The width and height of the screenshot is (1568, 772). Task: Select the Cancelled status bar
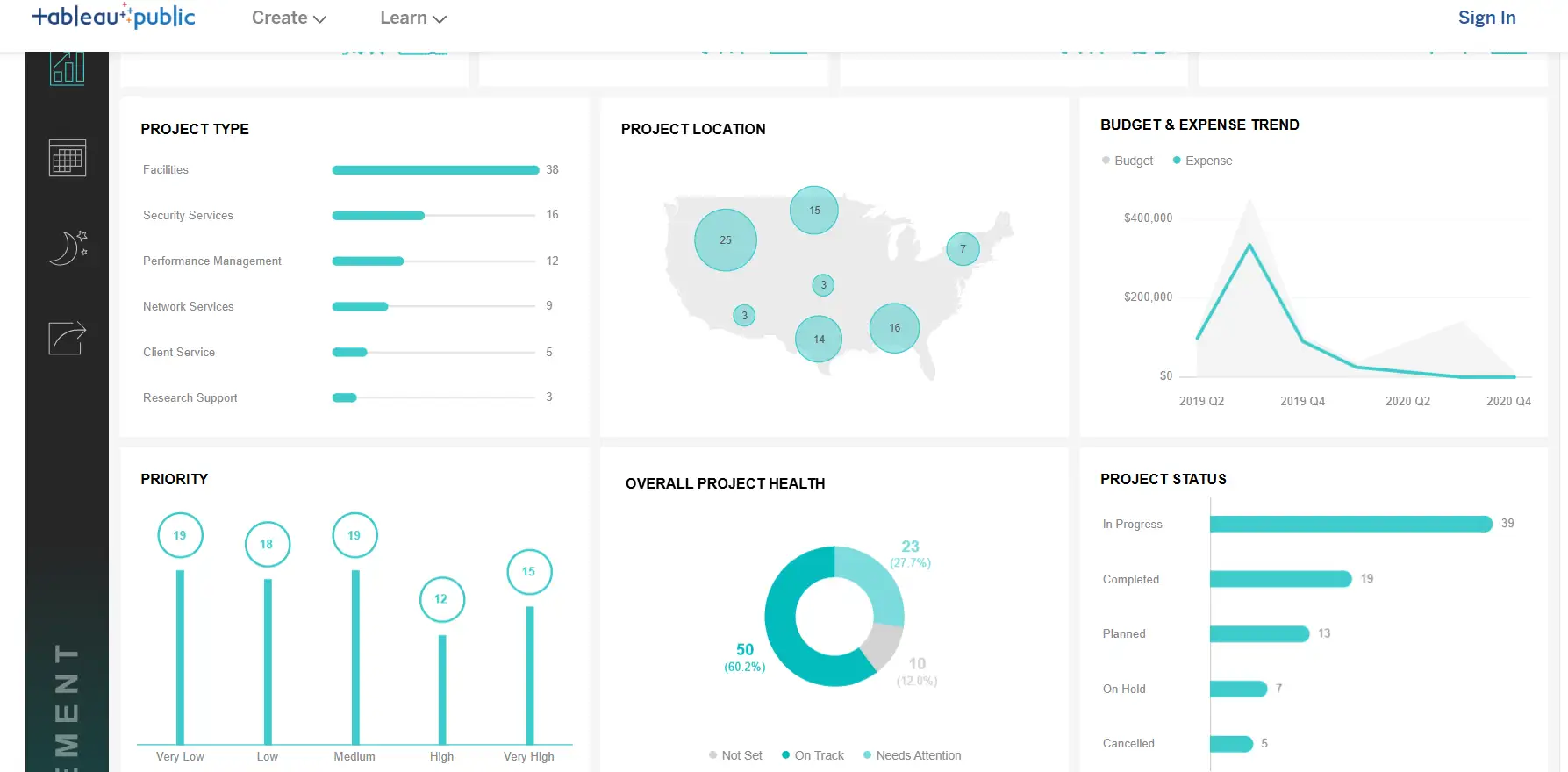coord(1232,744)
